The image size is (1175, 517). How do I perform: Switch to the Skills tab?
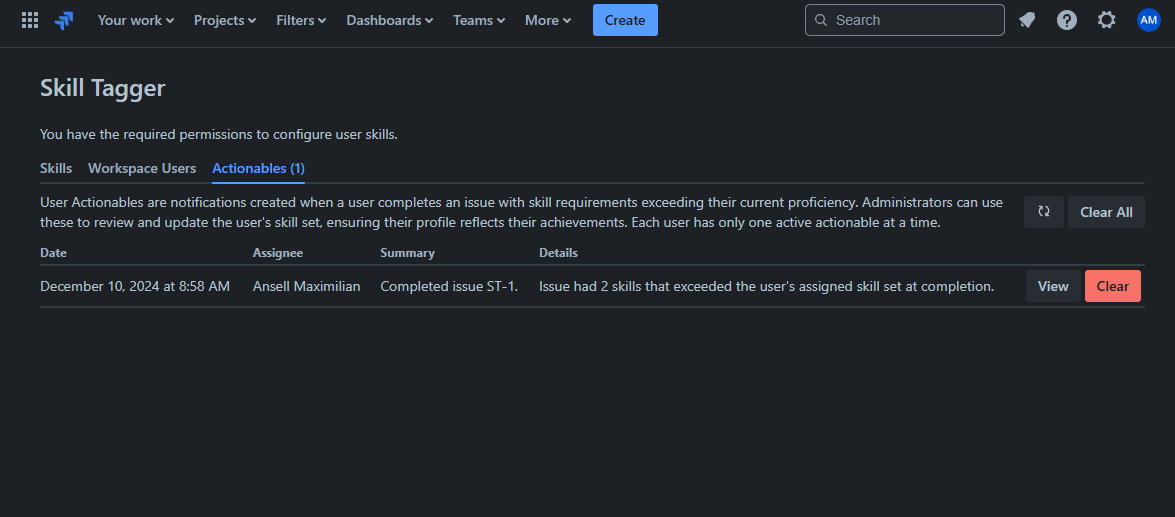tap(56, 168)
